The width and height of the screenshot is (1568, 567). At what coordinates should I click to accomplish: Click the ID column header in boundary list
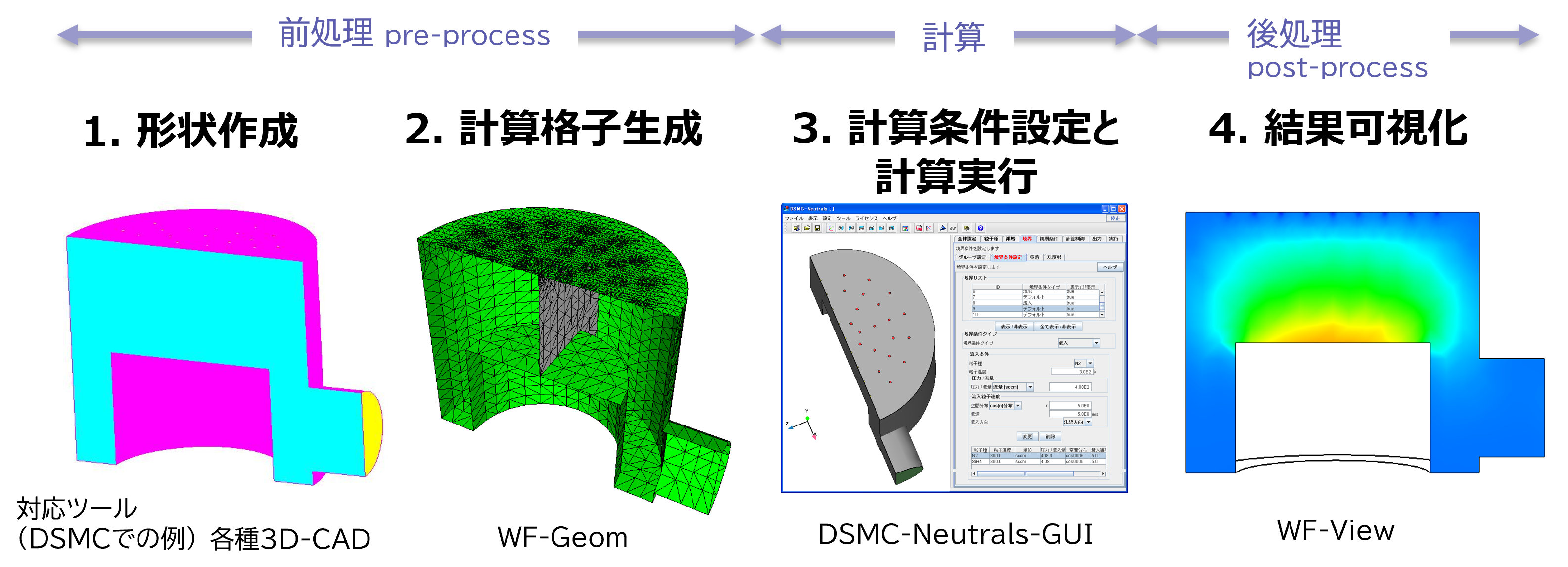click(998, 287)
